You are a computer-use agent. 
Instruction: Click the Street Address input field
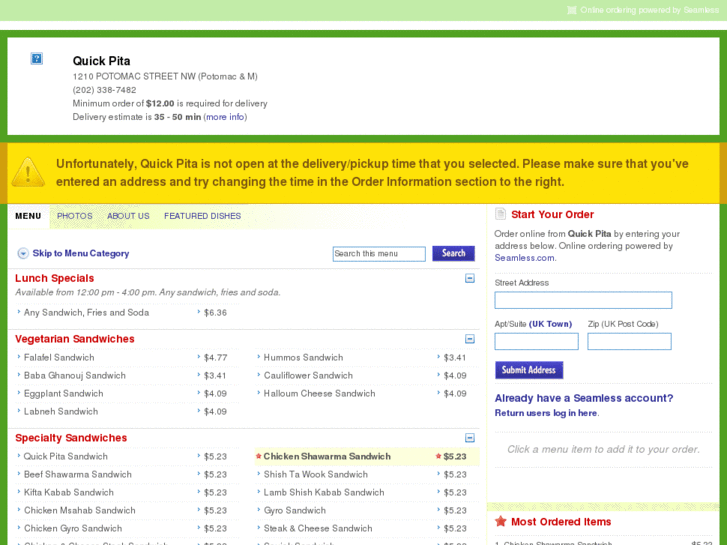(x=583, y=300)
